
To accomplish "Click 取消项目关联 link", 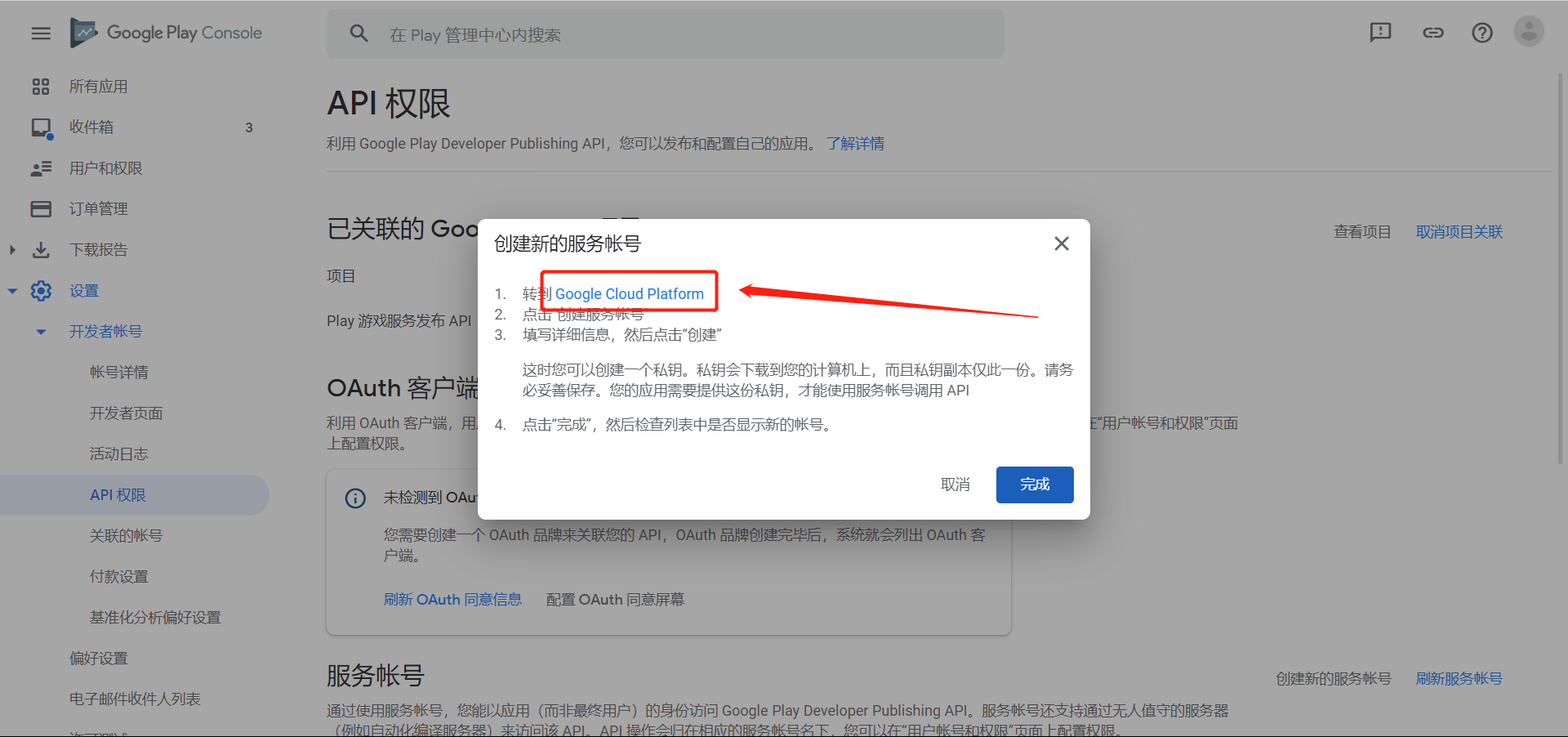I will coord(1459,232).
